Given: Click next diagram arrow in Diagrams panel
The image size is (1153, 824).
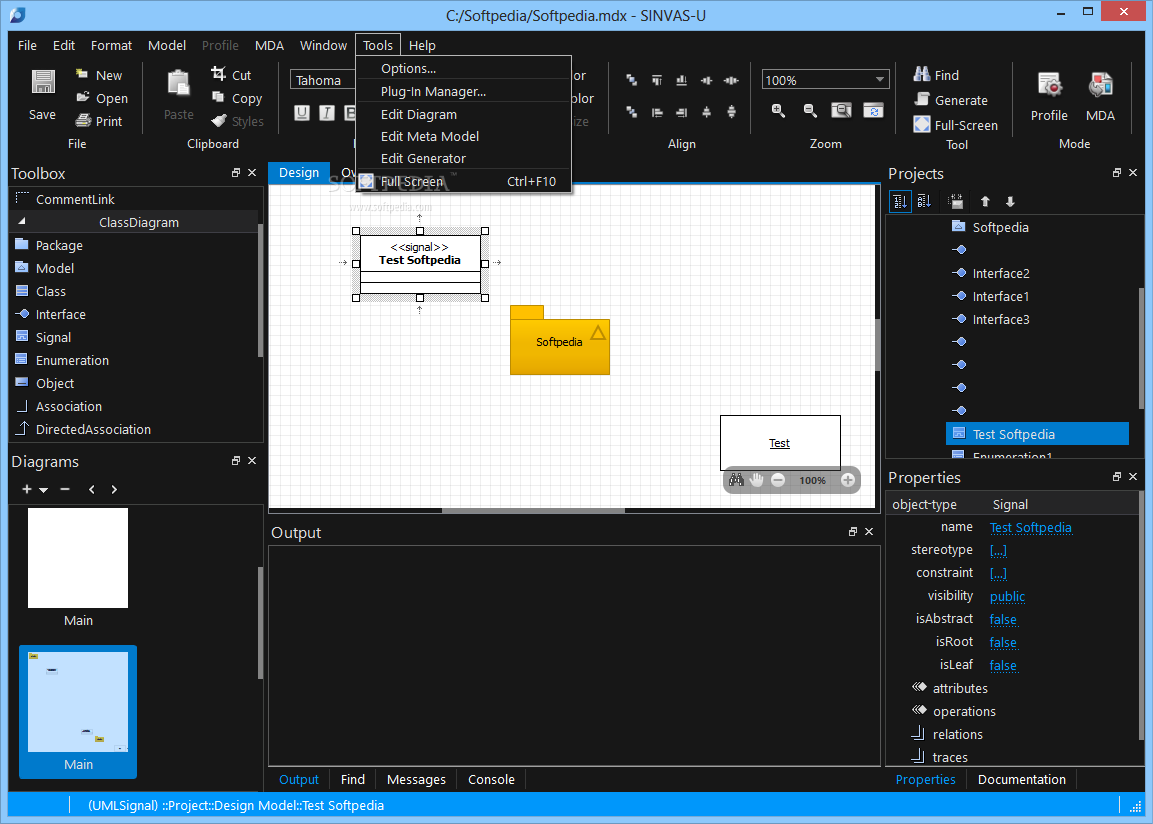Looking at the screenshot, I should 114,490.
